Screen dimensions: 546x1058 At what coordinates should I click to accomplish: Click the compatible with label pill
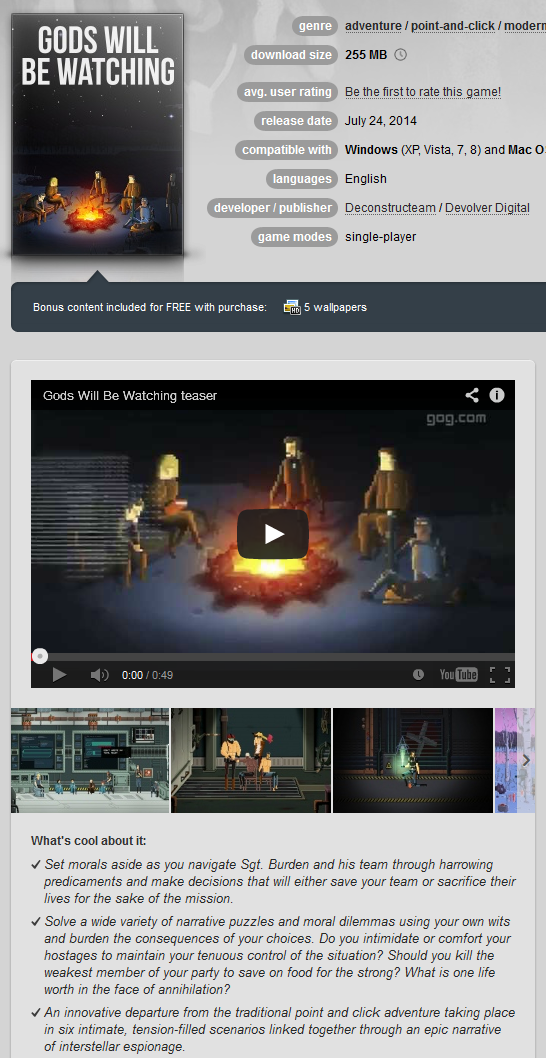(x=287, y=150)
